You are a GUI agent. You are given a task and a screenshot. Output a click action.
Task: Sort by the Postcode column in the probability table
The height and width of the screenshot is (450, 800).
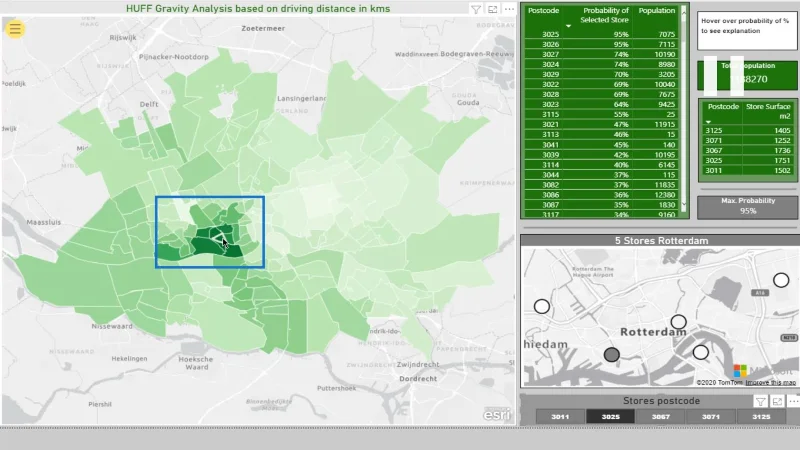543,11
